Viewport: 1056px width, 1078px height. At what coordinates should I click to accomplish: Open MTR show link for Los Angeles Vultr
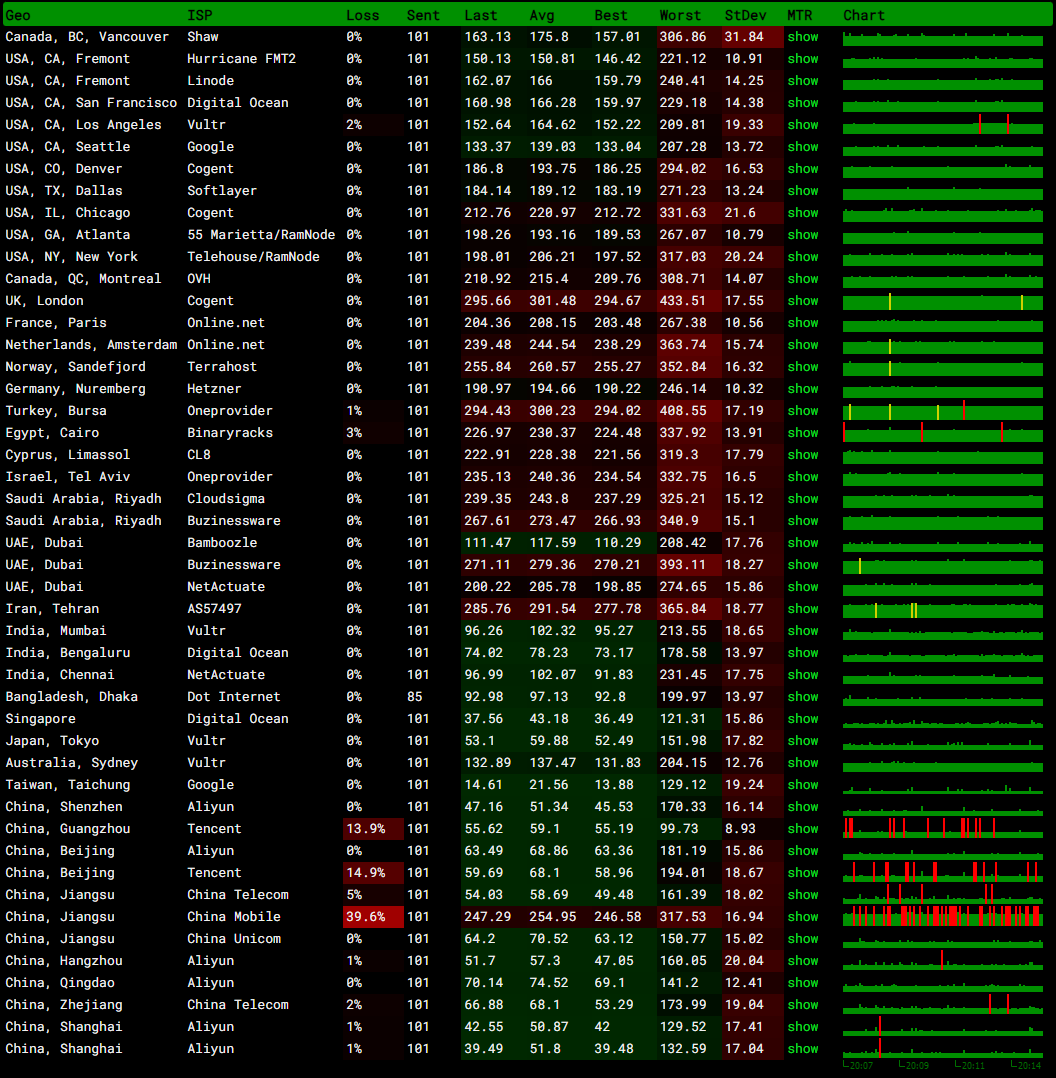(x=802, y=125)
